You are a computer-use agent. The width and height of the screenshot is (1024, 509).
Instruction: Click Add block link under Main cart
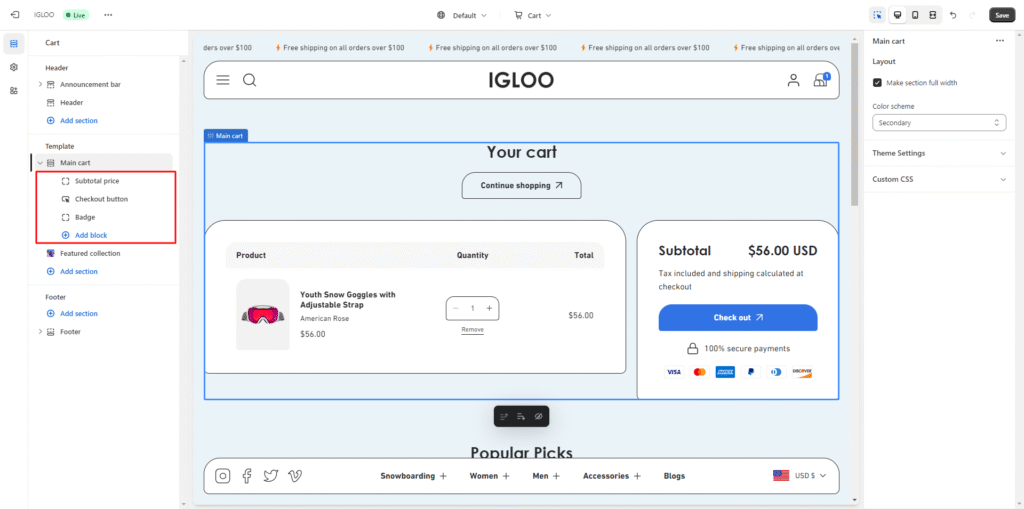[x=90, y=235]
